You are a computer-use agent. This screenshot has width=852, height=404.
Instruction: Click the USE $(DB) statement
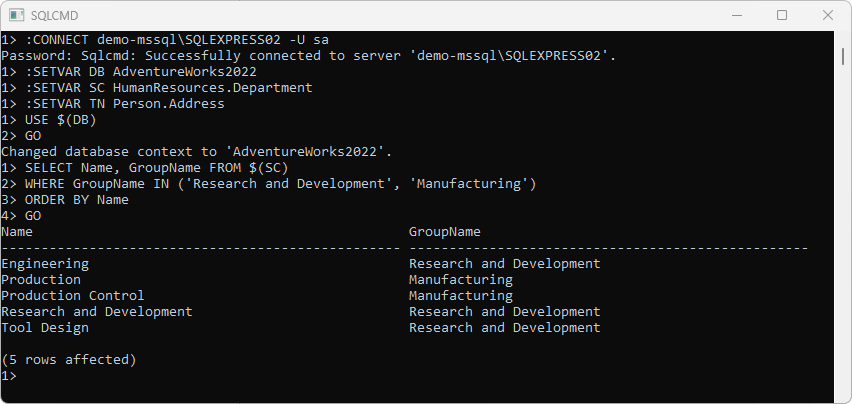click(x=49, y=120)
